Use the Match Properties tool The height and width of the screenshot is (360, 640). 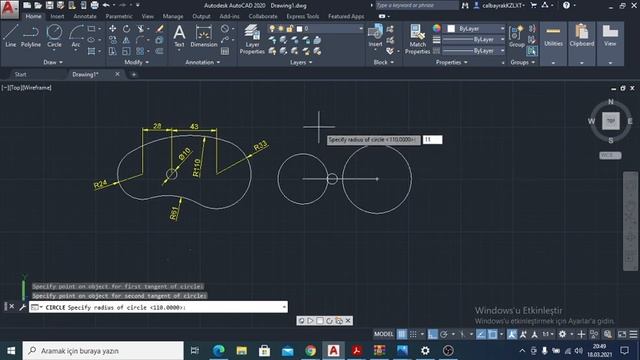click(x=418, y=39)
